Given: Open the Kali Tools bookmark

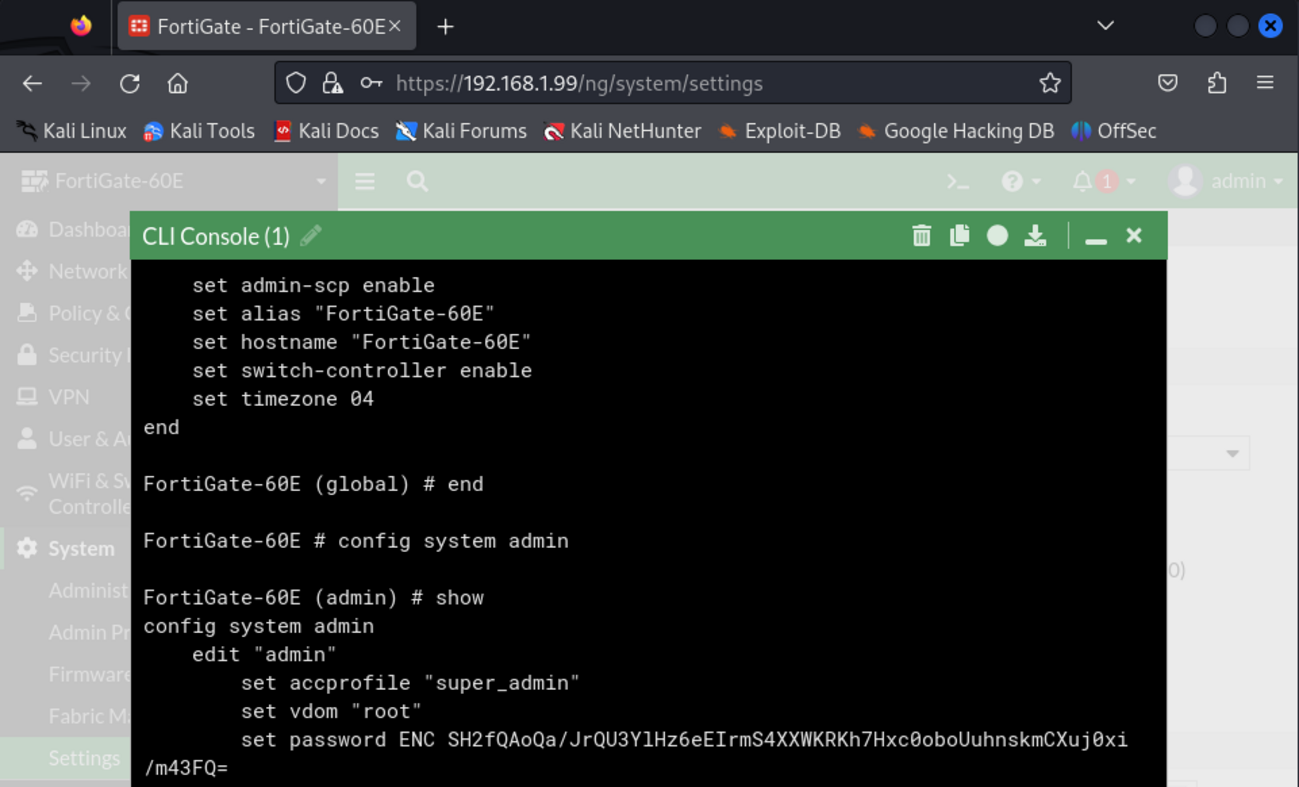Looking at the screenshot, I should (199, 131).
